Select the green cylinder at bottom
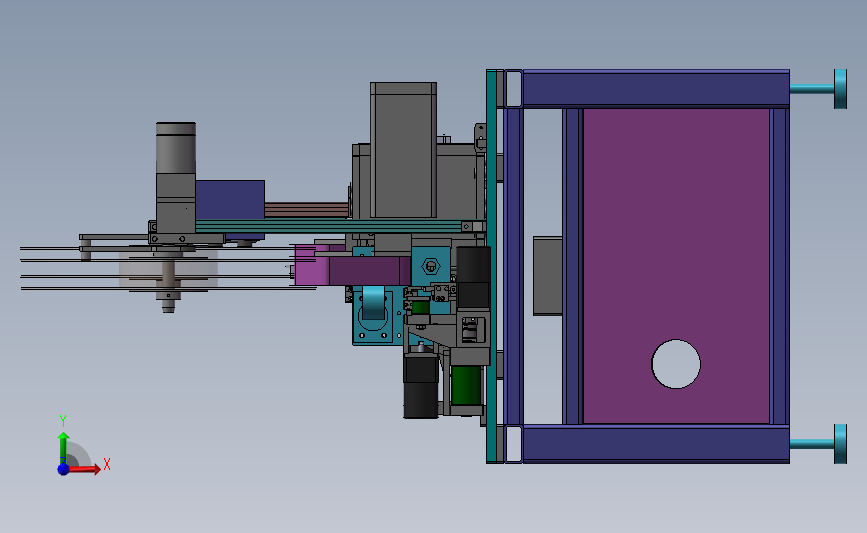The image size is (867, 533). pos(466,385)
